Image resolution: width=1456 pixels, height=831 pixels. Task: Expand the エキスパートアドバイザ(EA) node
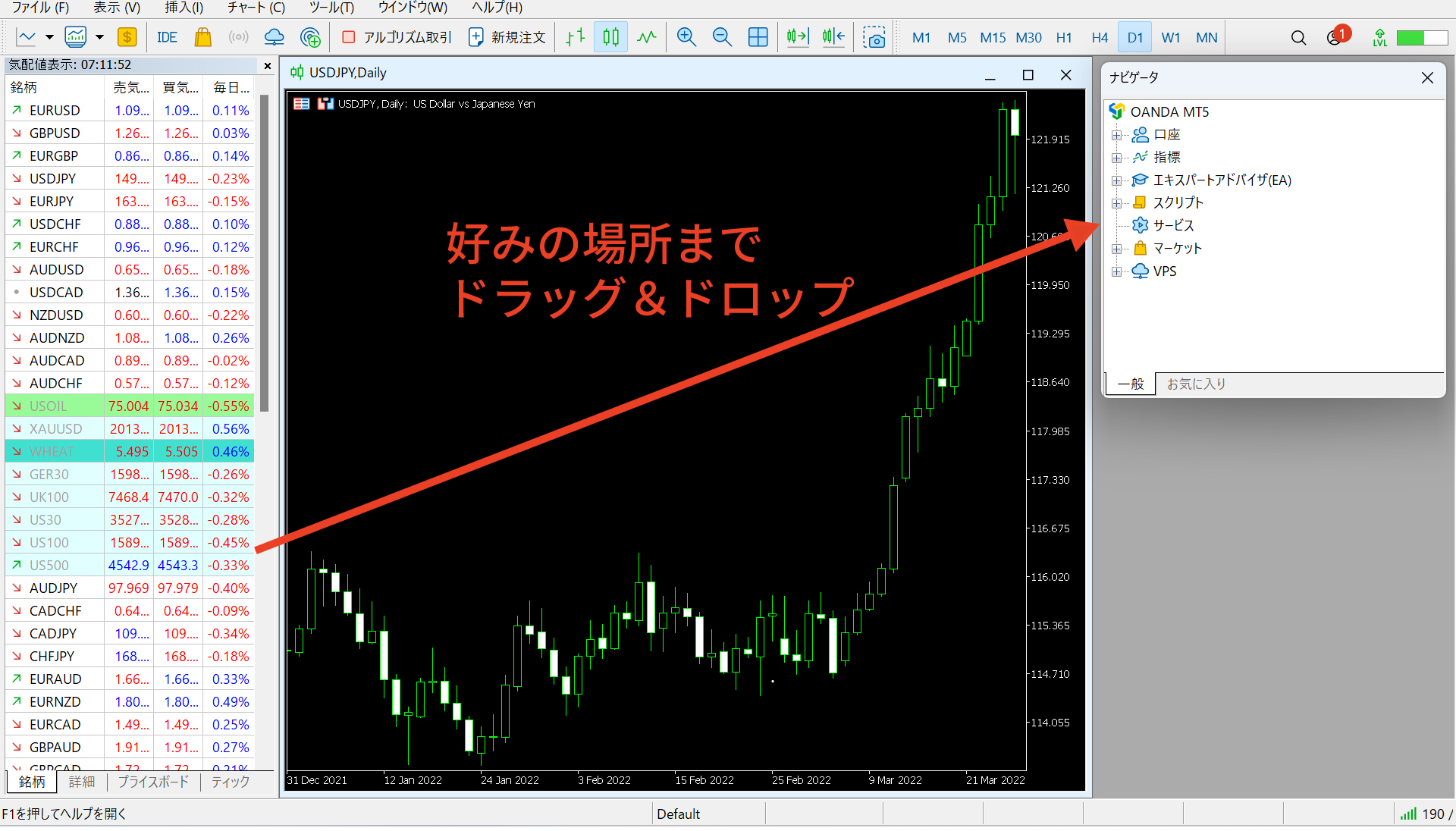pos(1116,180)
